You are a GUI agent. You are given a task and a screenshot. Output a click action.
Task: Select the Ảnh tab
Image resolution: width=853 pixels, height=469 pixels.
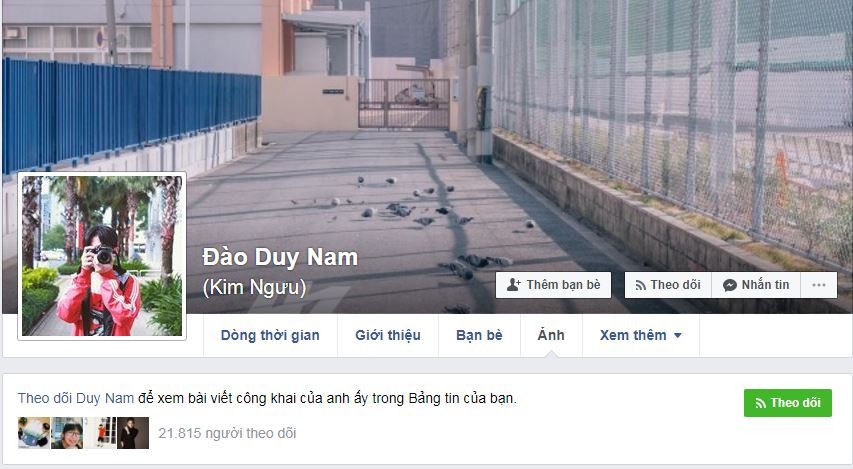(551, 335)
